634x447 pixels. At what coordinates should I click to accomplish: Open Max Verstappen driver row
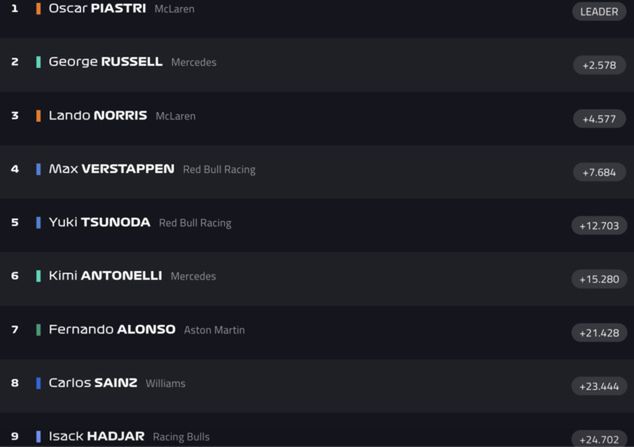(111, 169)
